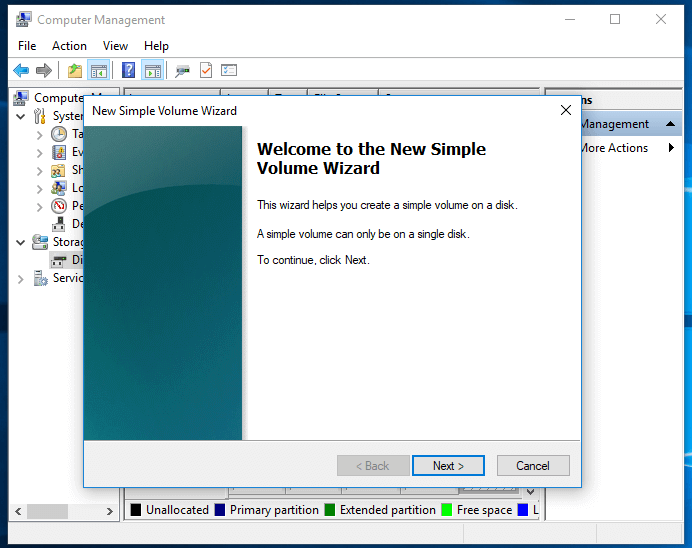Viewport: 692px width, 548px height.
Task: Expand the More Actions submenu arrow
Action: tap(671, 148)
